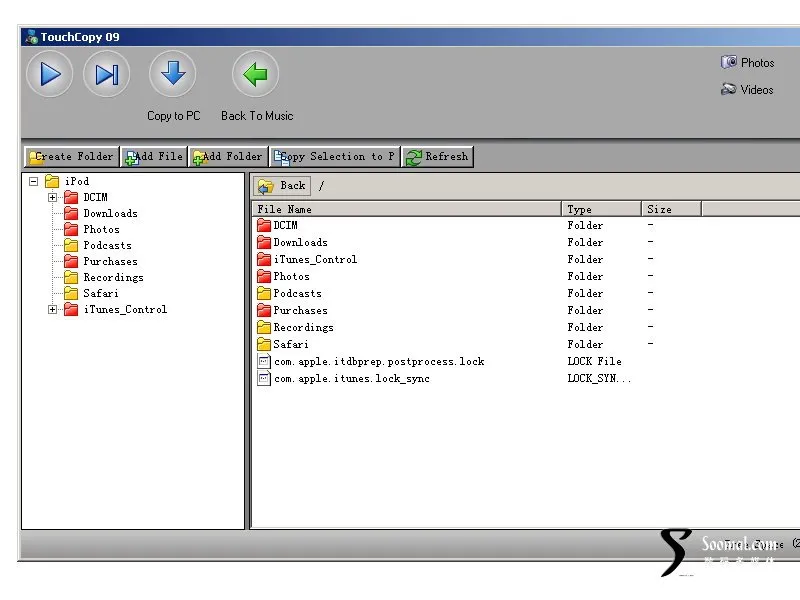Screen dimensions: 800x600
Task: Select the Downloads name in file list
Action: [x=301, y=242]
